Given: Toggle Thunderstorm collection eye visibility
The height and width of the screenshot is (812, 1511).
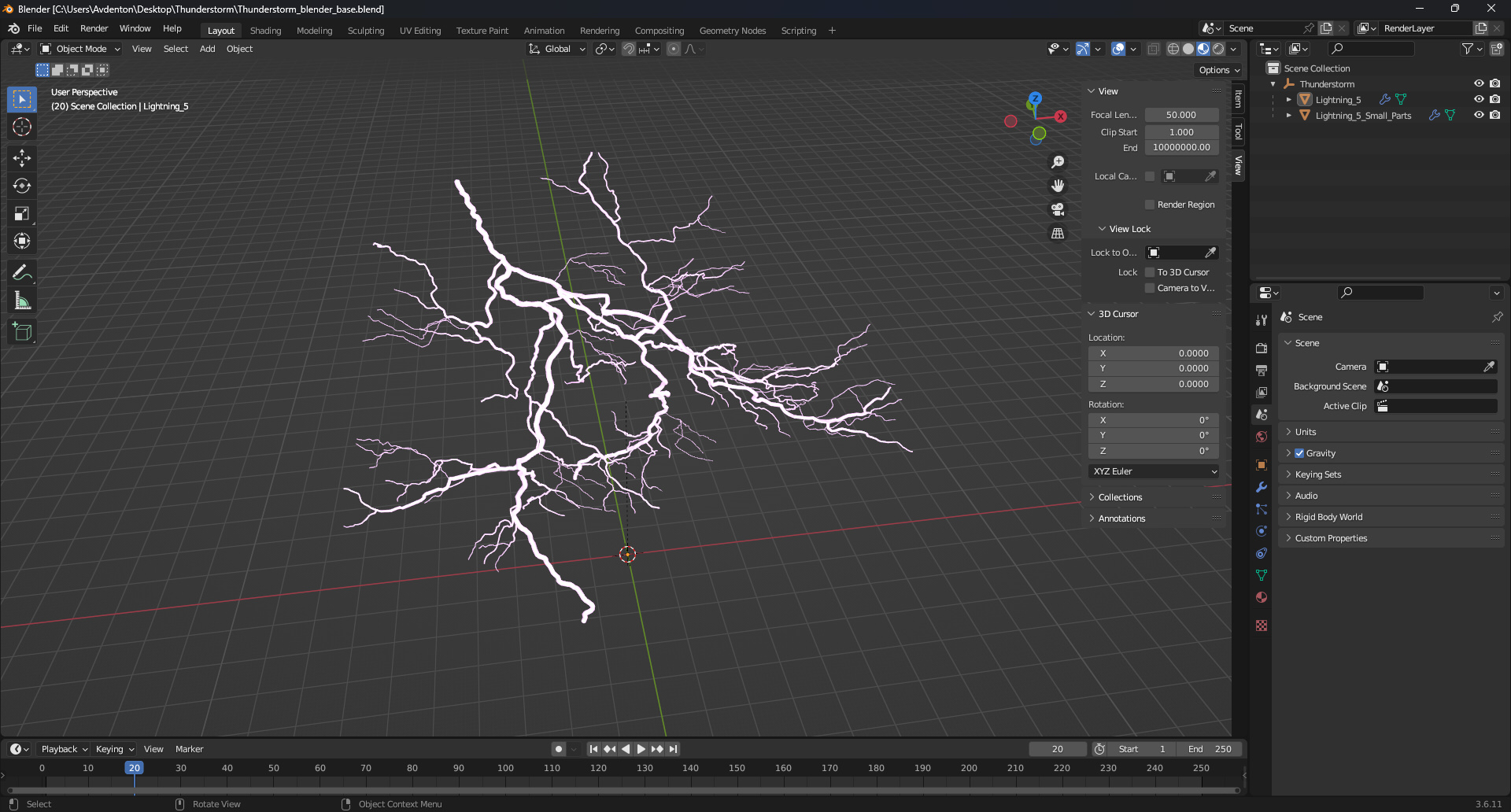Looking at the screenshot, I should pos(1479,83).
